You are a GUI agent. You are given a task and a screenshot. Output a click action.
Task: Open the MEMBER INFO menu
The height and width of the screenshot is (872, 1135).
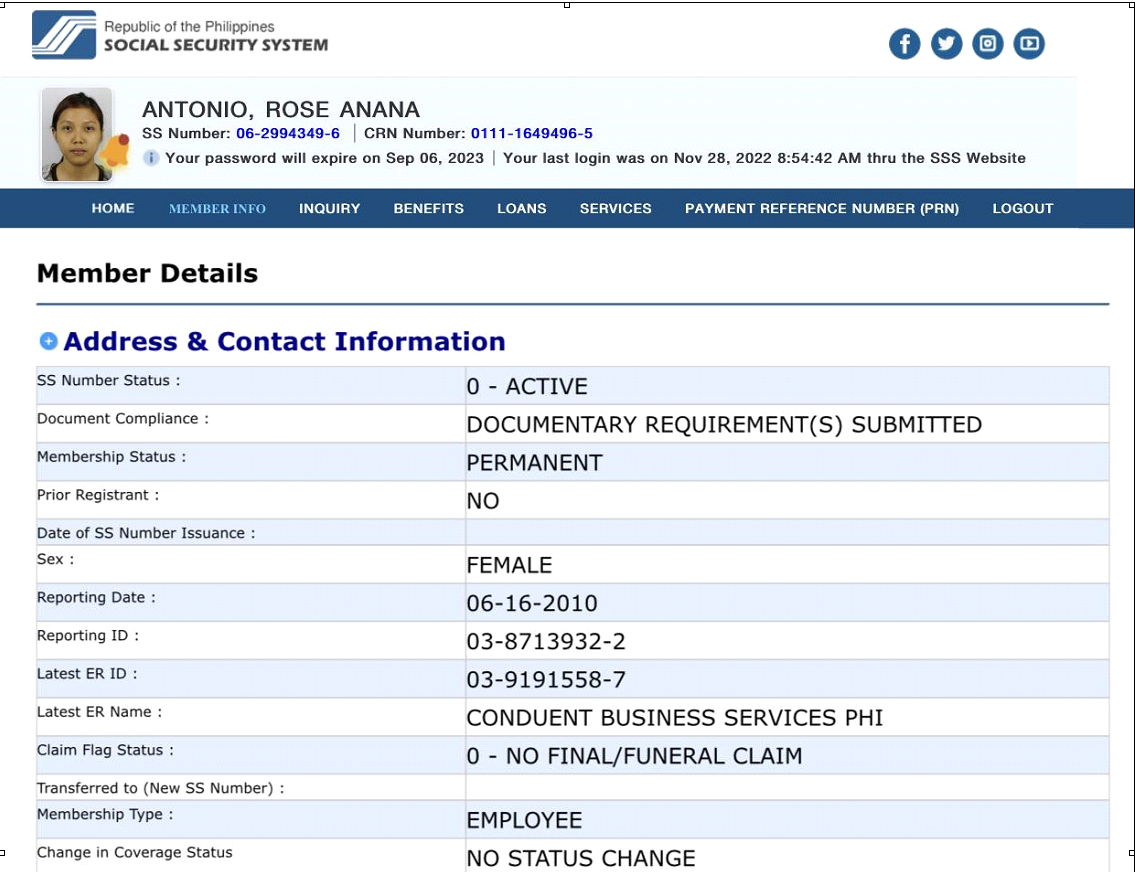(x=217, y=209)
